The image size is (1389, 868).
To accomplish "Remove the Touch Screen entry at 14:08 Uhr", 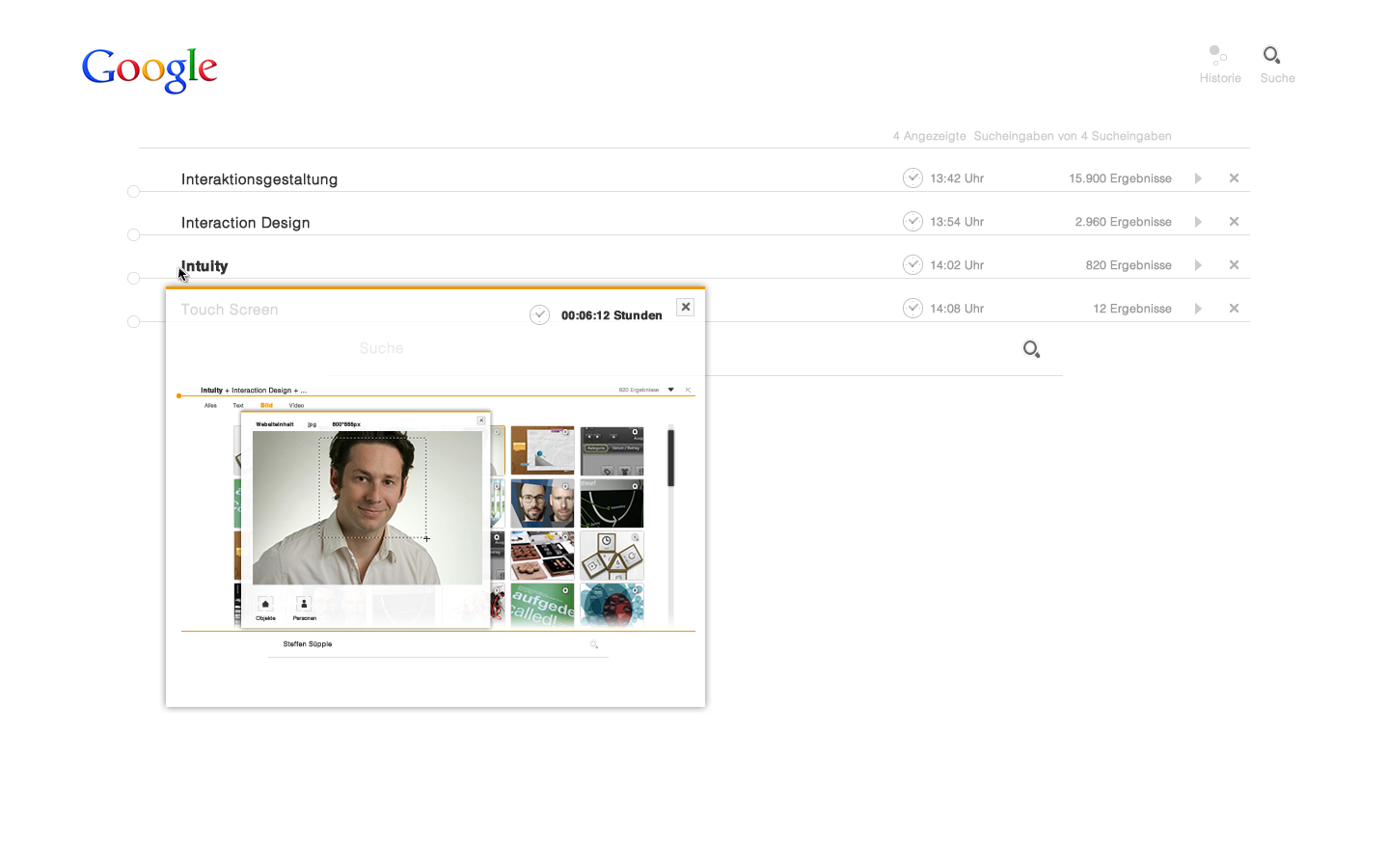I will pyautogui.click(x=1234, y=309).
